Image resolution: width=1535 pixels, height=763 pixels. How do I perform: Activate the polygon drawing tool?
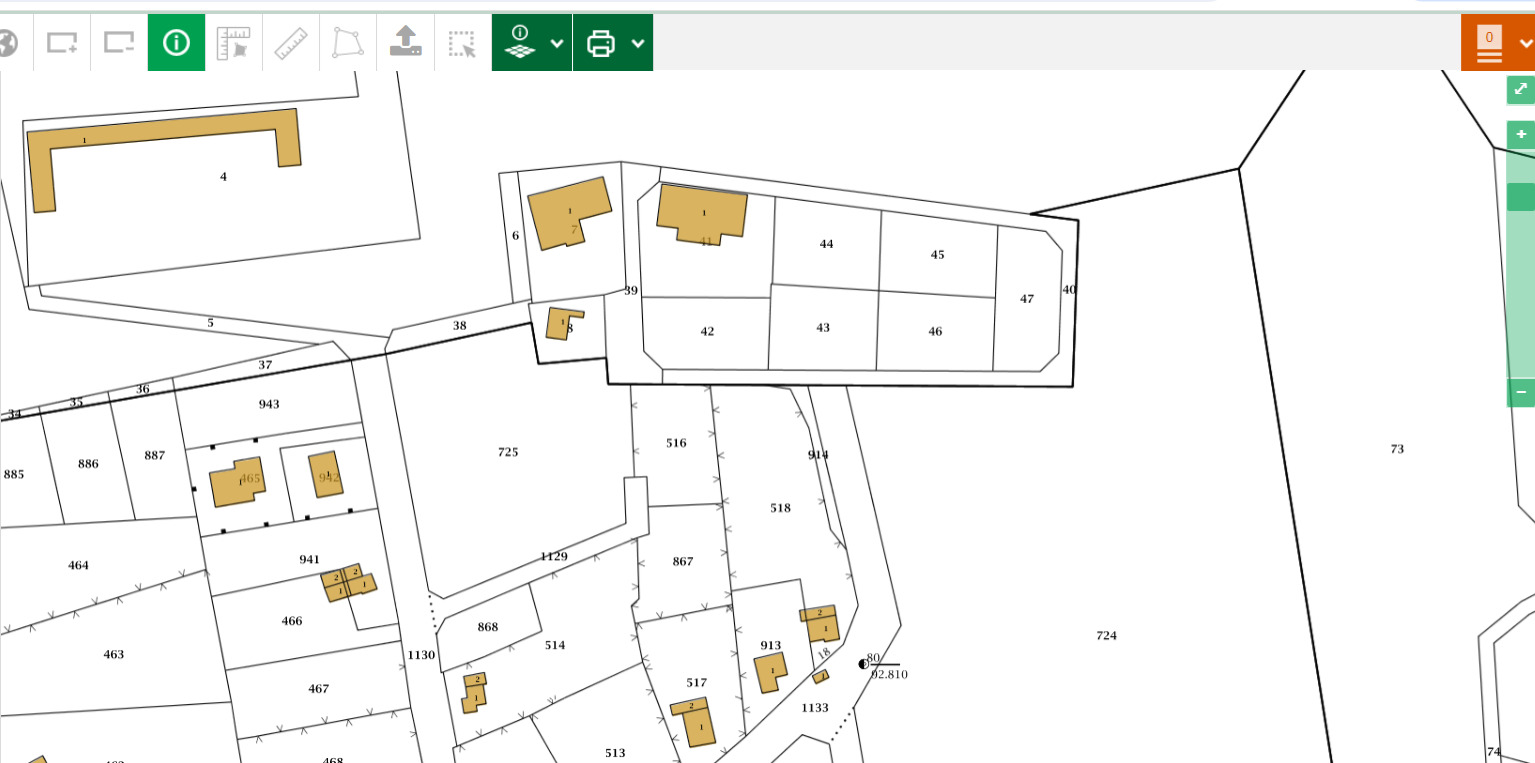(348, 43)
